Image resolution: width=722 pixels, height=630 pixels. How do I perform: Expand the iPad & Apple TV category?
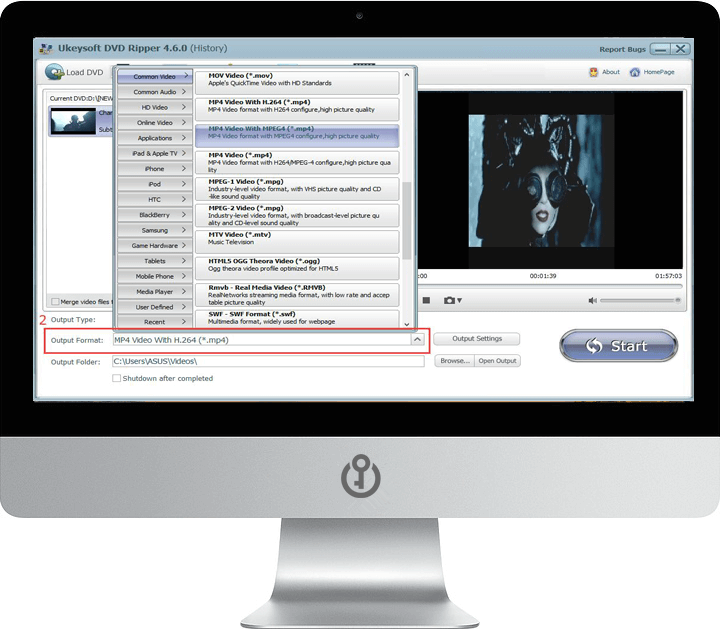[x=155, y=153]
